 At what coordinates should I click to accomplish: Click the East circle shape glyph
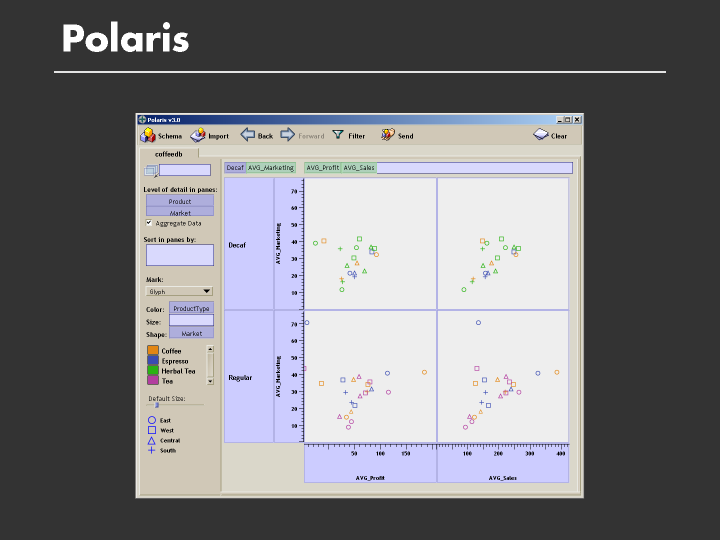[x=152, y=420]
